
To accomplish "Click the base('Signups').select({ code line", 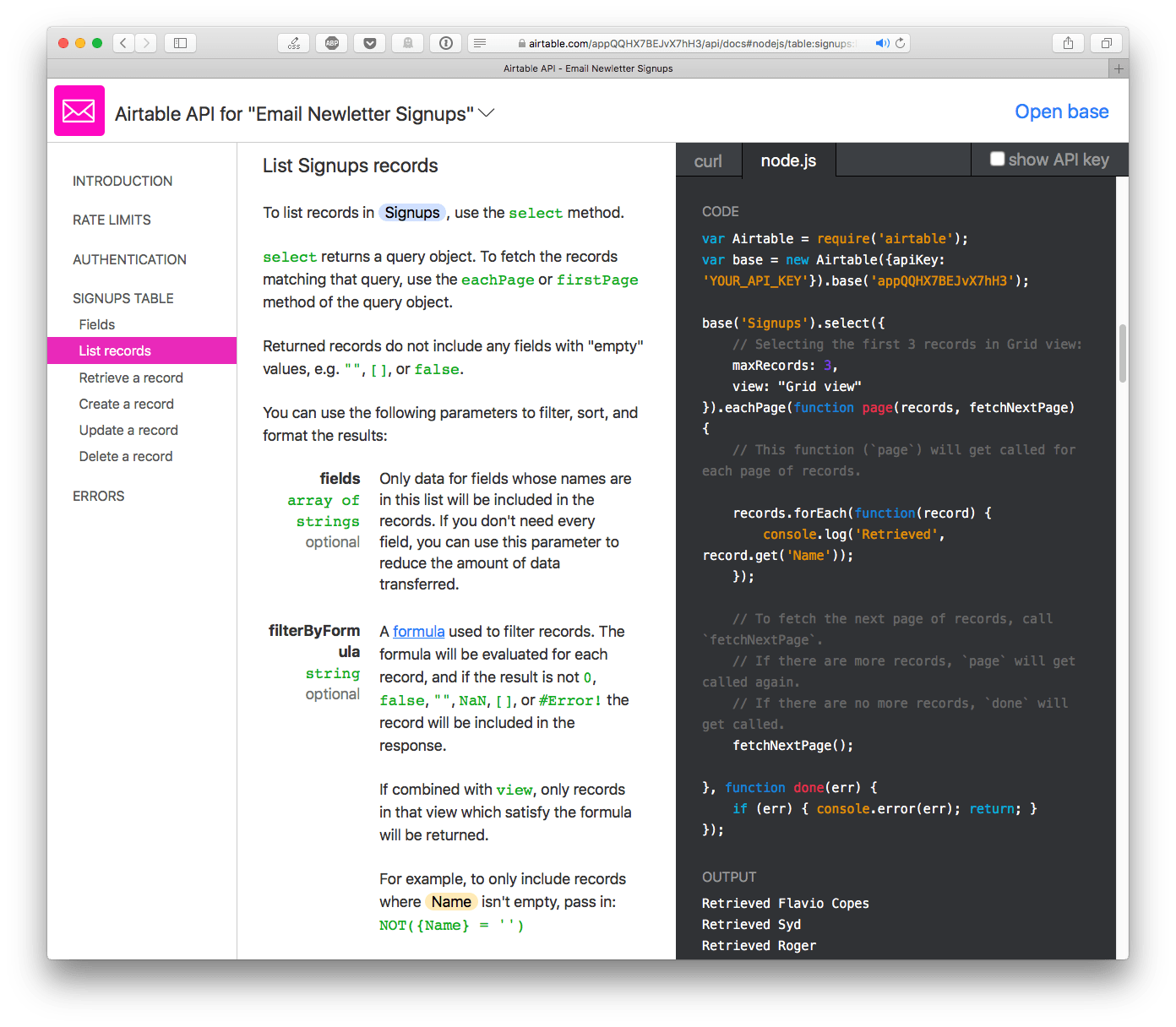I will pyautogui.click(x=793, y=323).
